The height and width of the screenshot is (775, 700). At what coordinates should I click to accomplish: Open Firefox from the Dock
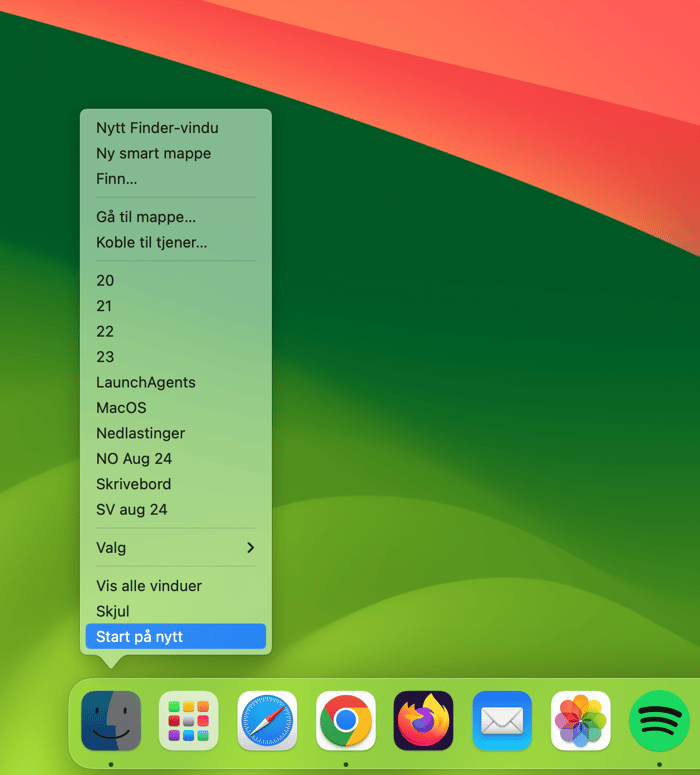coord(423,720)
